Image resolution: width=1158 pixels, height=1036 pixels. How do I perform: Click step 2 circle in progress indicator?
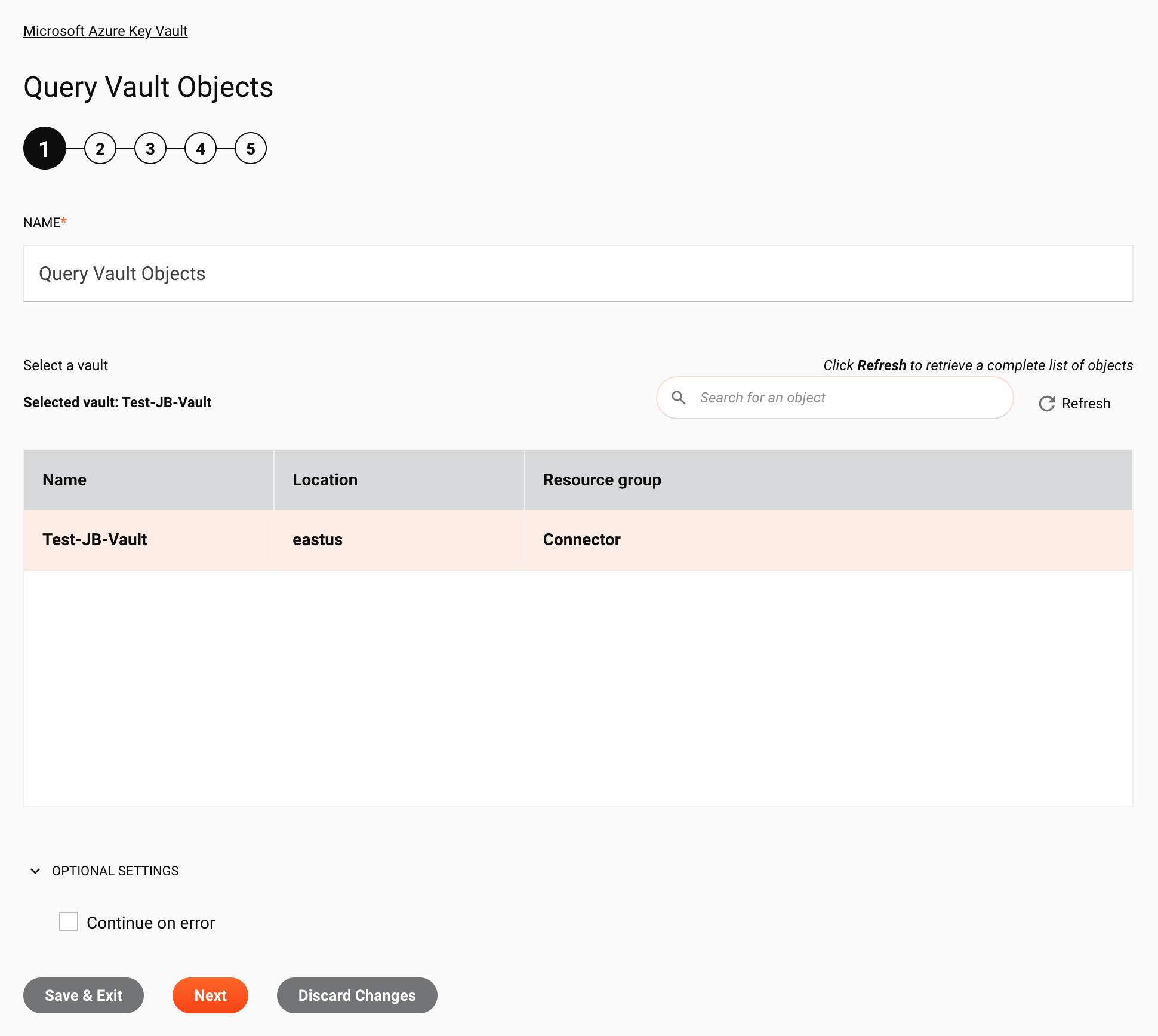pos(100,148)
